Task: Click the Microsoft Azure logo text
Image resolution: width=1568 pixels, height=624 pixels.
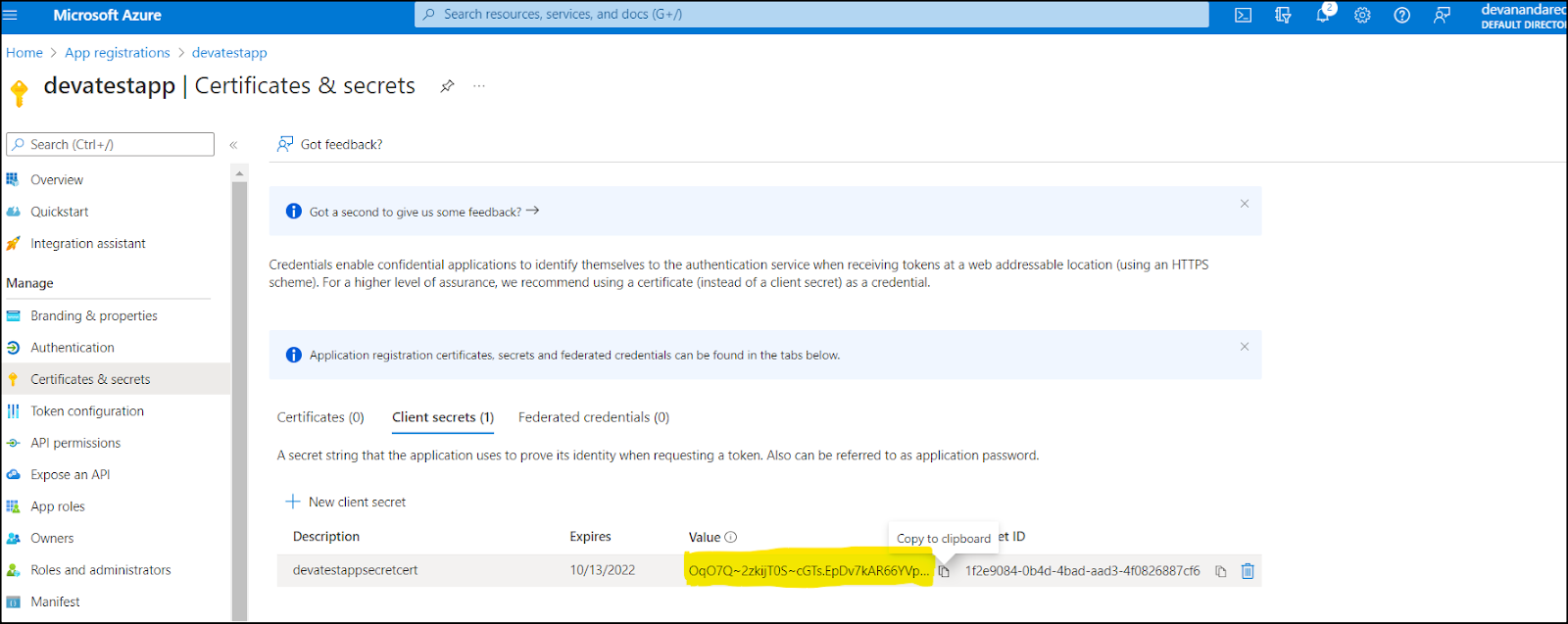Action: pyautogui.click(x=107, y=16)
